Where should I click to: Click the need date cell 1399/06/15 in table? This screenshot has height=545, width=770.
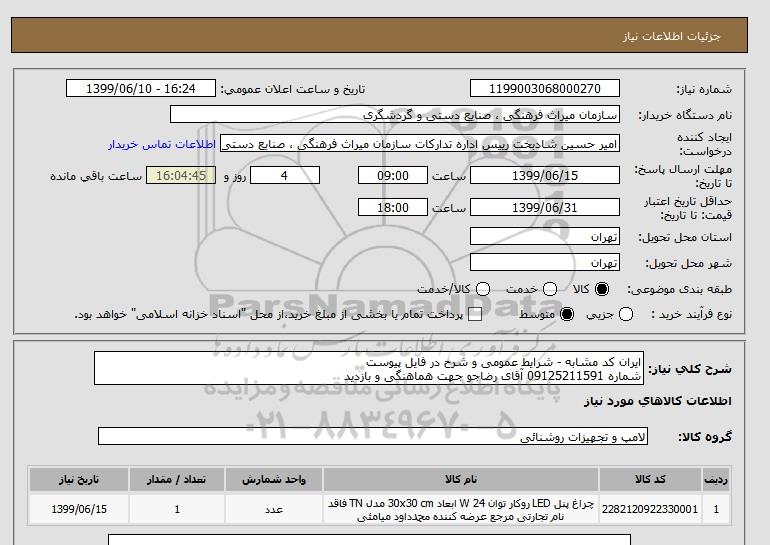pos(79,509)
